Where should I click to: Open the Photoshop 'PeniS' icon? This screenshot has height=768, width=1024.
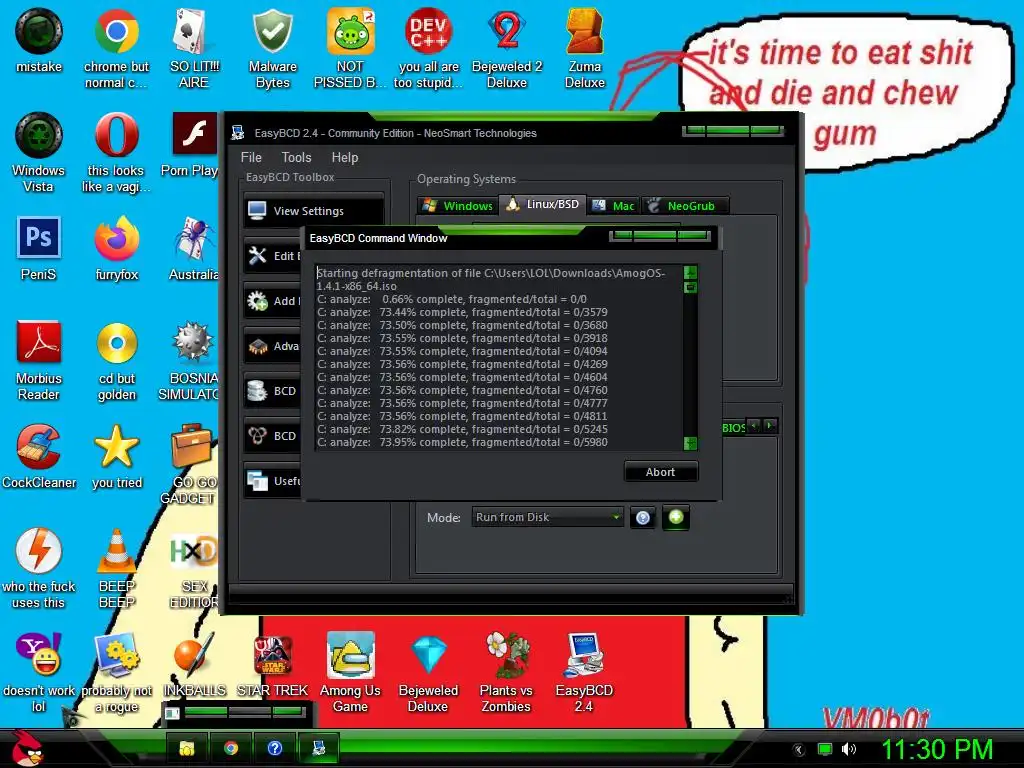click(39, 248)
